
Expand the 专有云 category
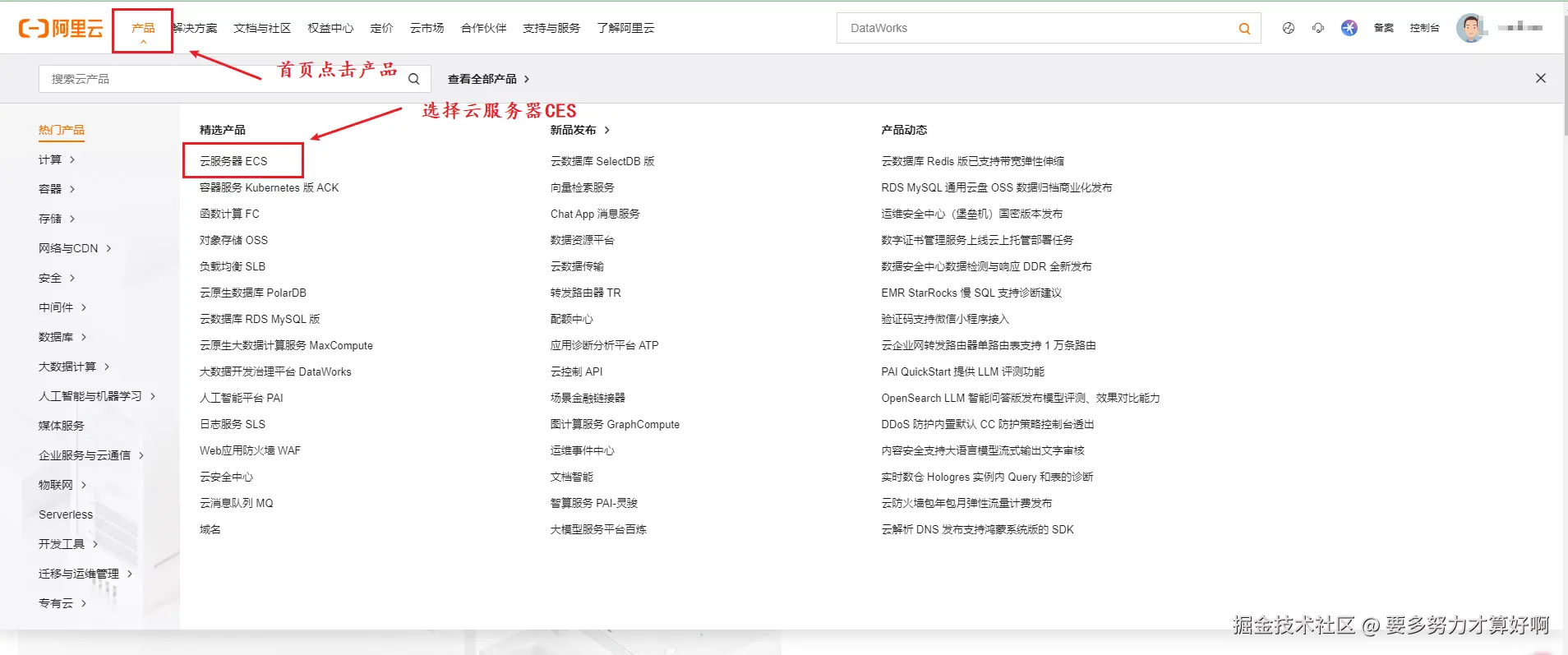pyautogui.click(x=62, y=603)
